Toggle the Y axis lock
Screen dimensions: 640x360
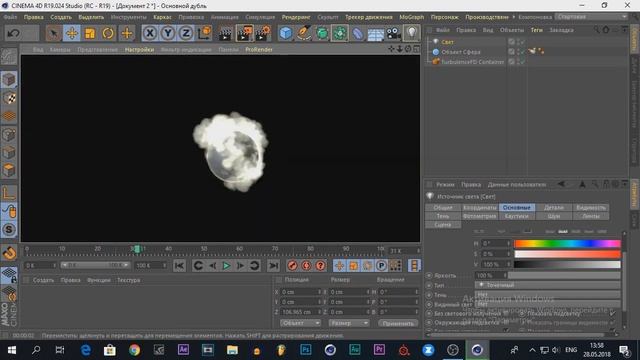pyautogui.click(x=168, y=33)
